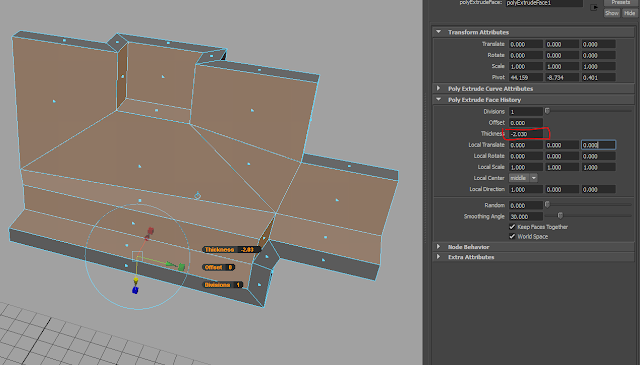Click the Local Translate Y field
Screen dimensions: 640x365
click(x=562, y=145)
